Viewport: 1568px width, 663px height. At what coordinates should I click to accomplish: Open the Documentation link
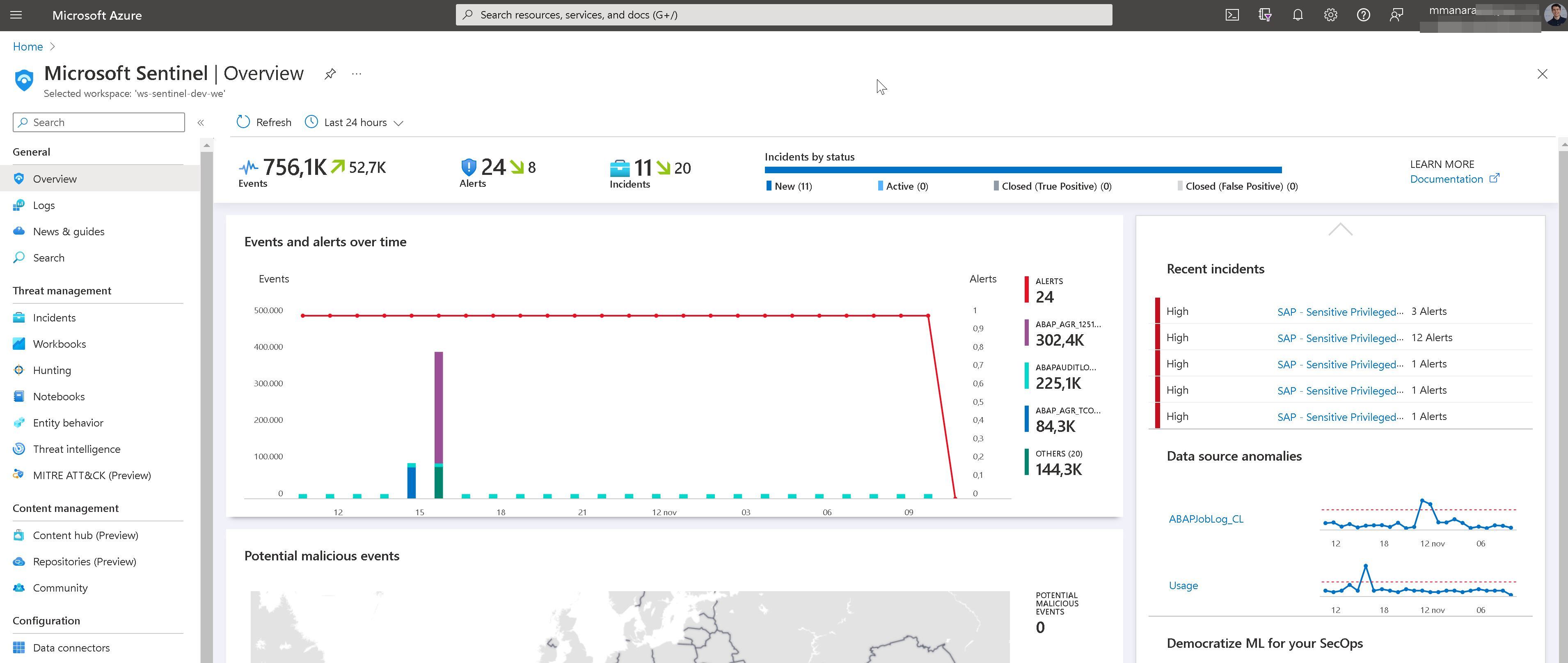(1446, 179)
